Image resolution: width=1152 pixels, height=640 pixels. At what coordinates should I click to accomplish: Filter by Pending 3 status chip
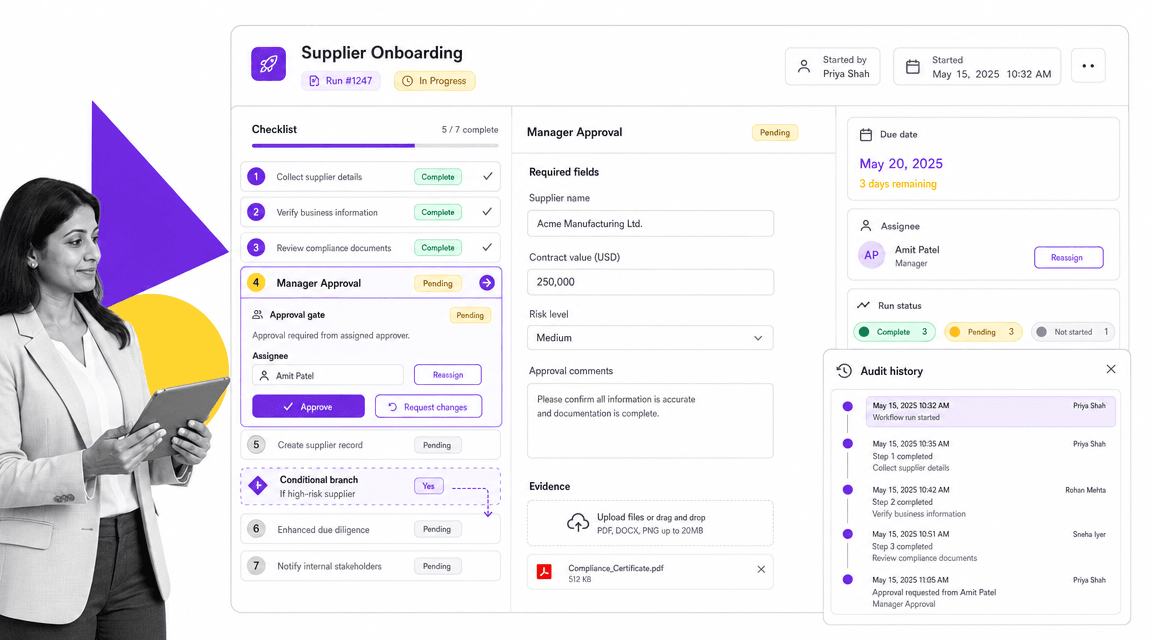click(x=982, y=332)
